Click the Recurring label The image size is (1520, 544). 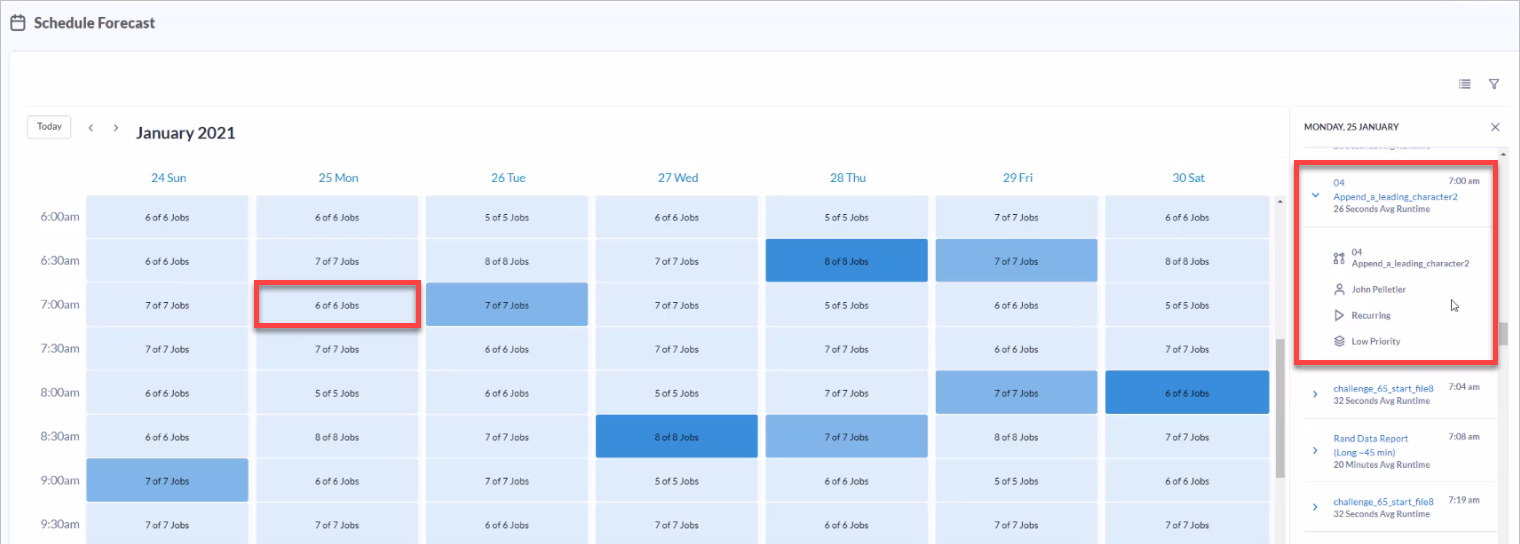(1371, 315)
